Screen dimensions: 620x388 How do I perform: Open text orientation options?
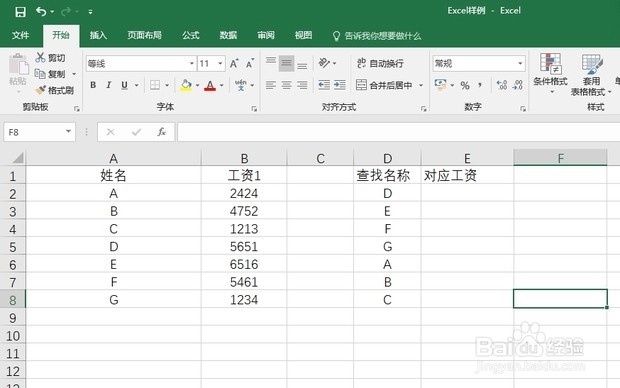(327, 63)
